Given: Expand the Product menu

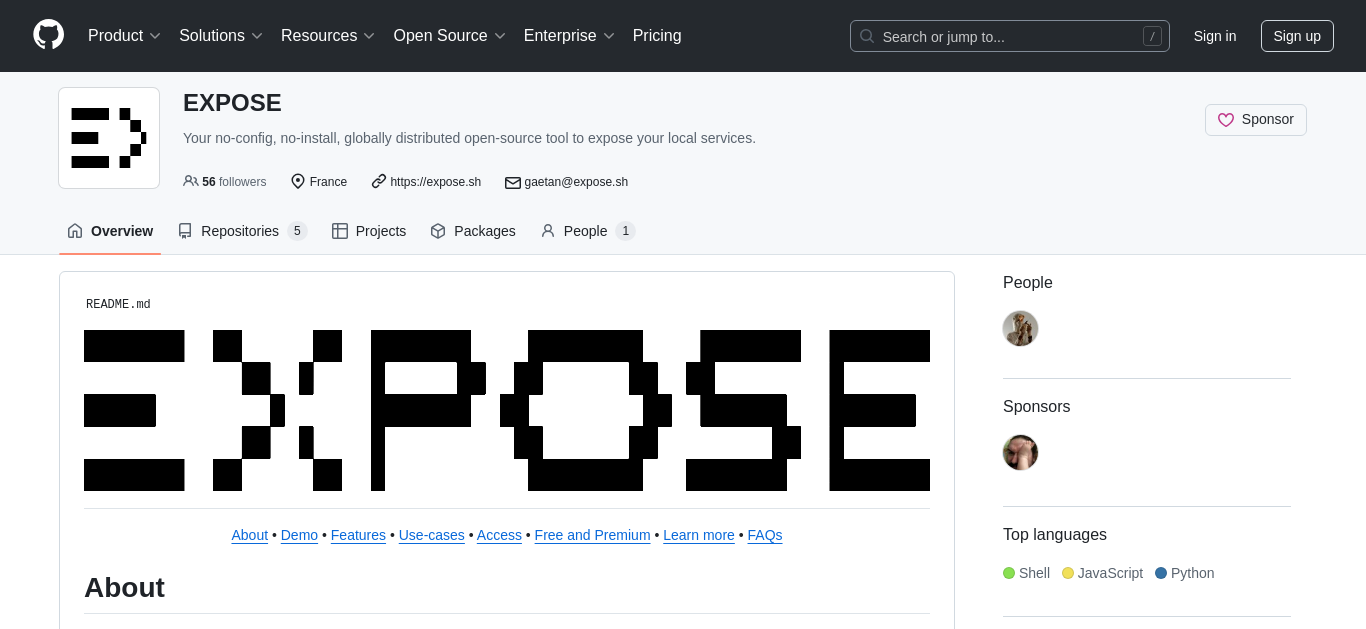Looking at the screenshot, I should pyautogui.click(x=124, y=36).
